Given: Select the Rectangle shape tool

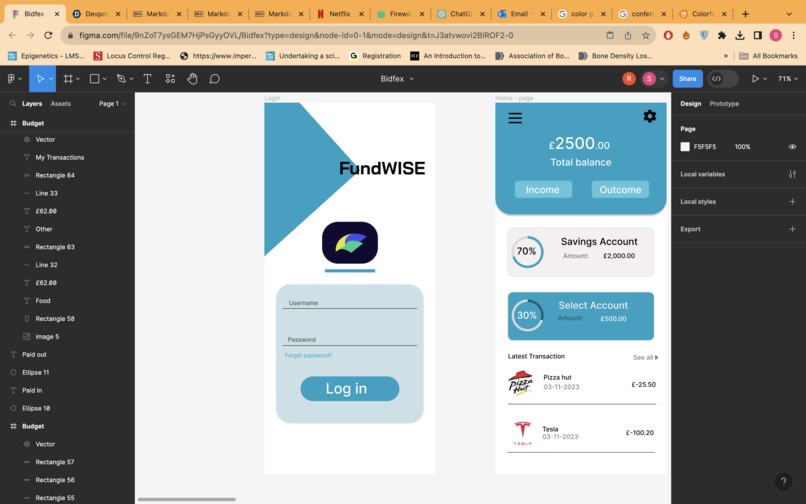Looking at the screenshot, I should pyautogui.click(x=94, y=79).
